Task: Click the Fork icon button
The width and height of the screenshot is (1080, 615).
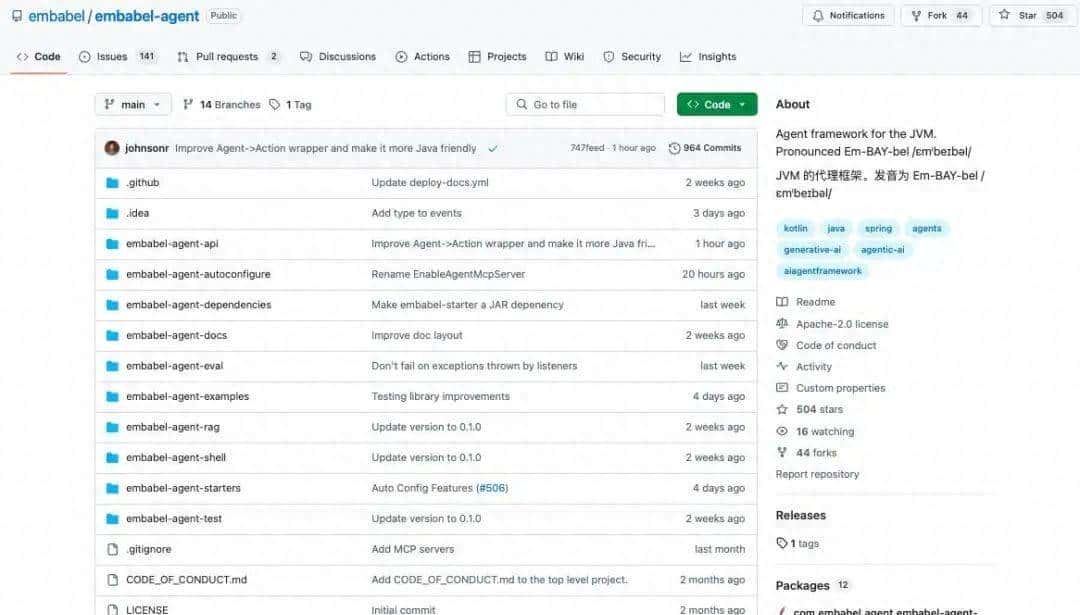Action: 915,16
